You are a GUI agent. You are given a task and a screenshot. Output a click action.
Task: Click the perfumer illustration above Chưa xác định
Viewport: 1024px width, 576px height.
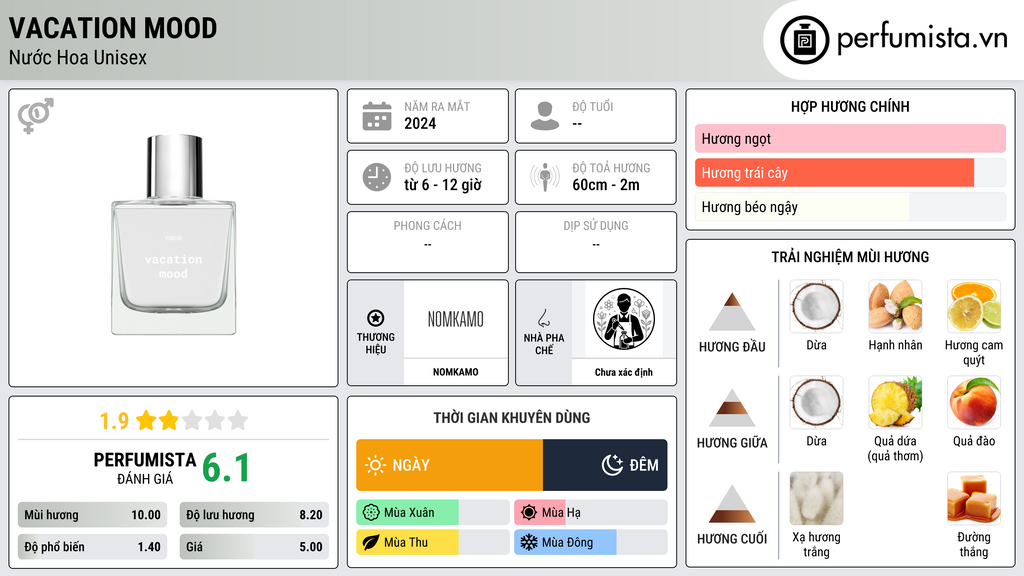coord(624,319)
